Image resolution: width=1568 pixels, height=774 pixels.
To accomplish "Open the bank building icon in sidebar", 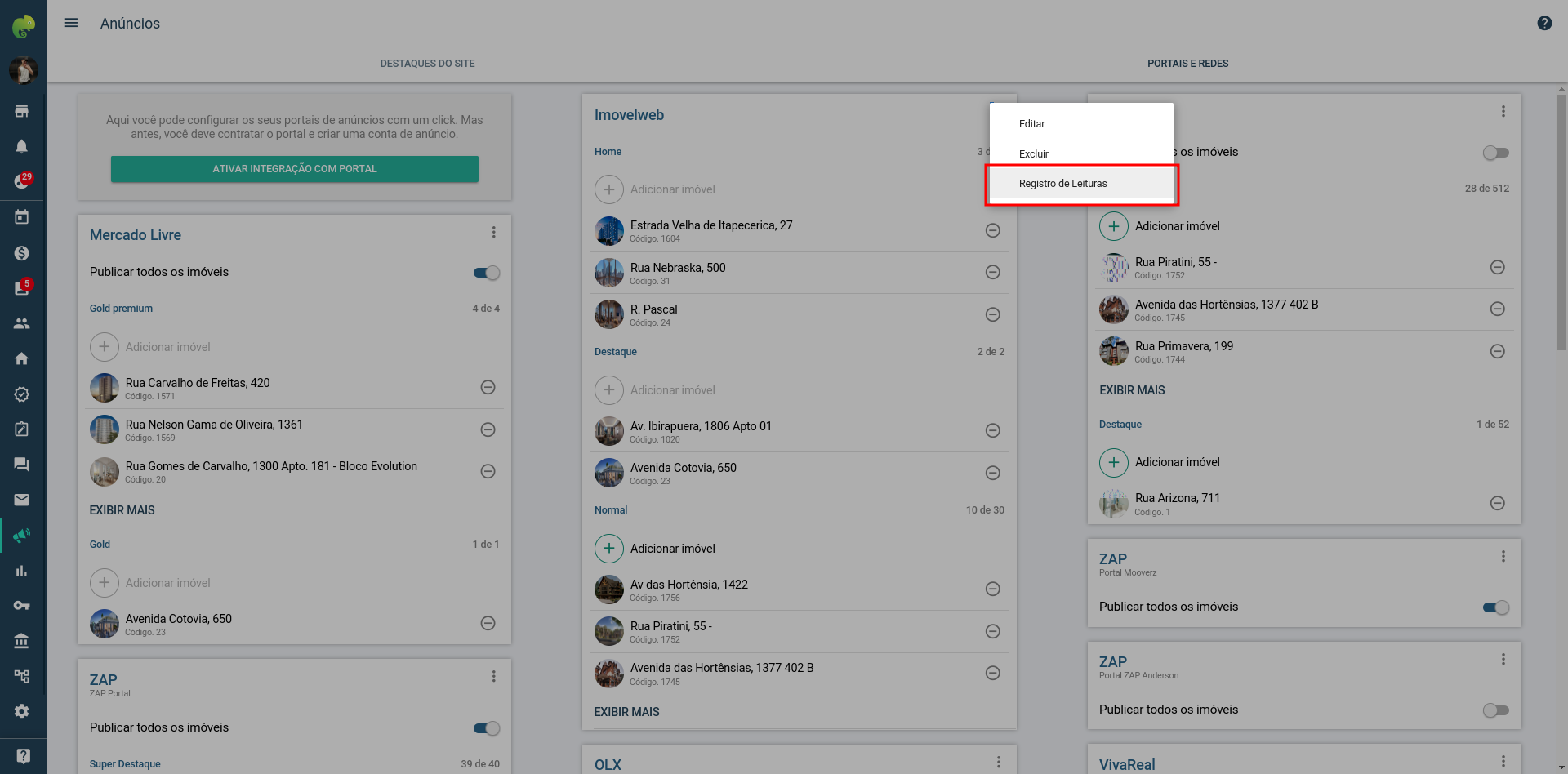I will pos(22,641).
